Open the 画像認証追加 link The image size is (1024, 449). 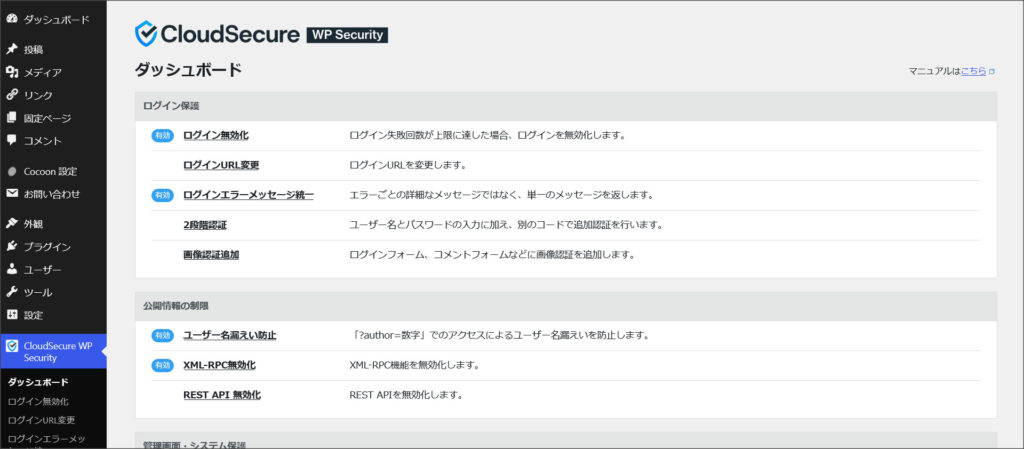click(x=211, y=255)
